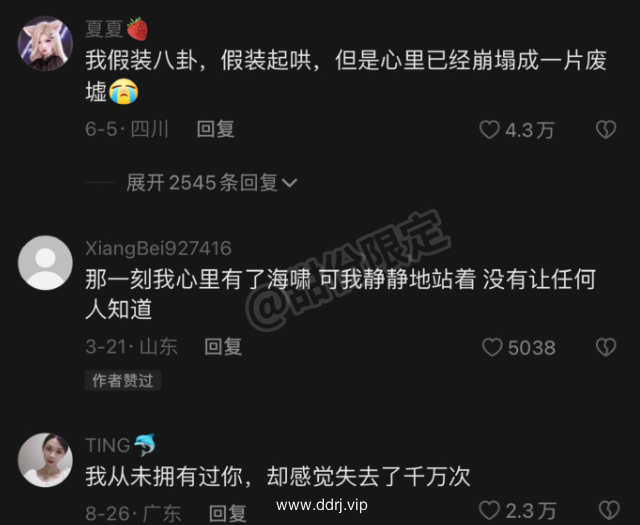Open username TING with dolphin

click(120, 445)
